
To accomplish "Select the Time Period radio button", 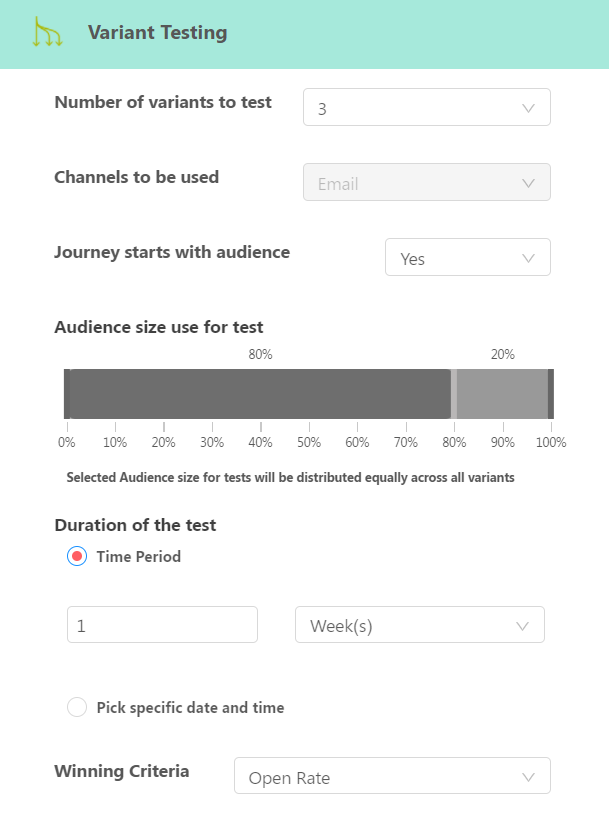I will 77,556.
